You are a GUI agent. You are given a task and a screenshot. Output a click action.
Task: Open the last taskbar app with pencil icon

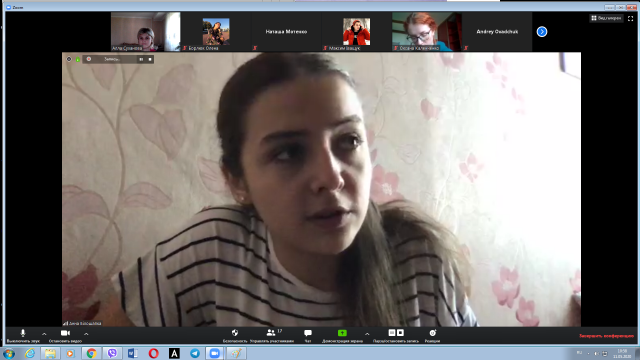click(236, 353)
